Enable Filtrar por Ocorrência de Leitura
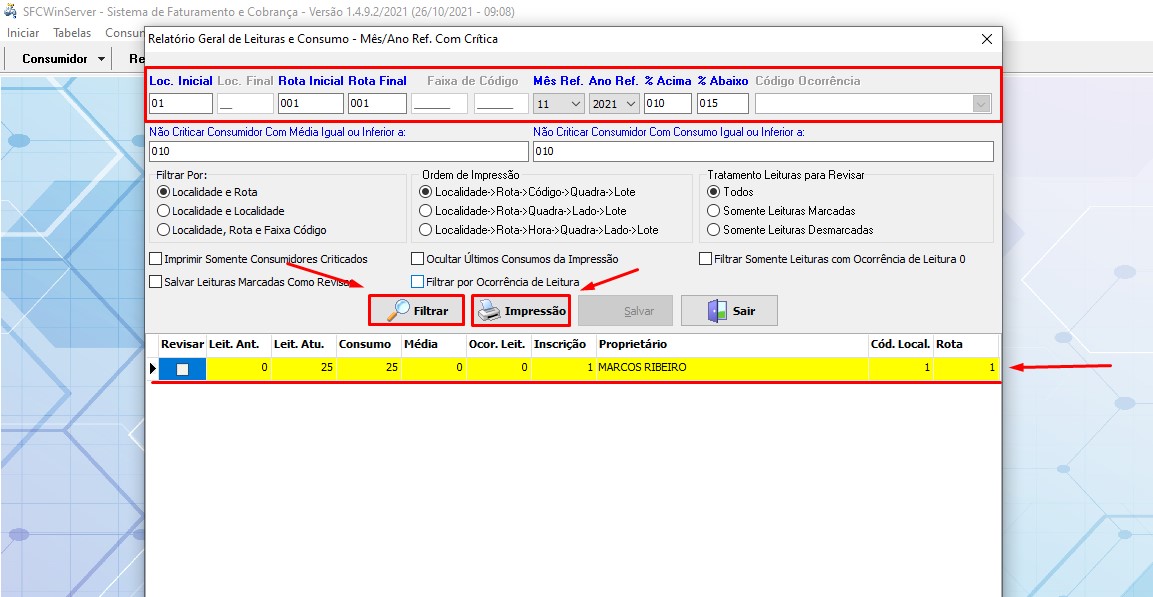This screenshot has width=1153, height=597. click(x=418, y=282)
